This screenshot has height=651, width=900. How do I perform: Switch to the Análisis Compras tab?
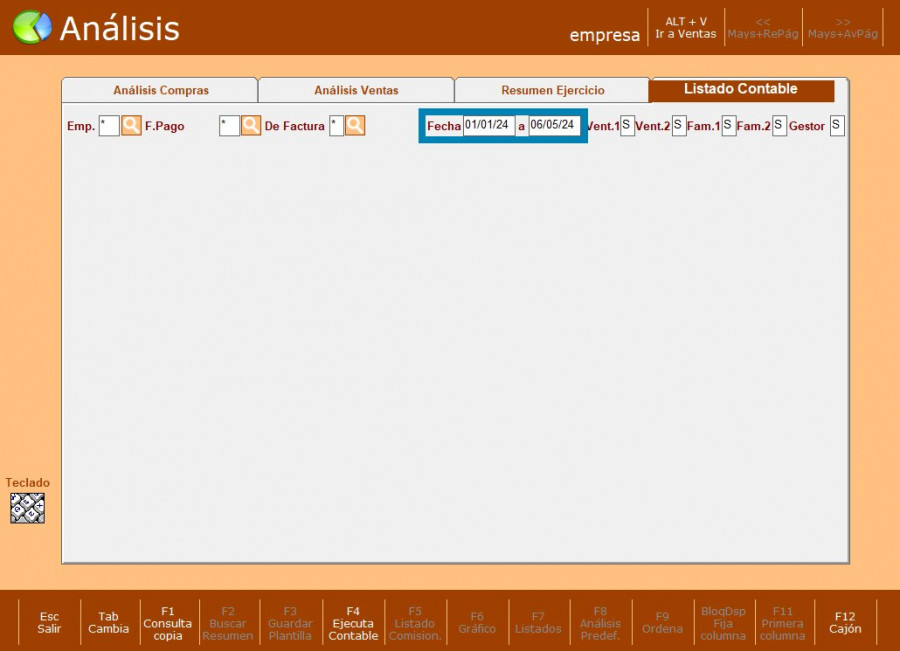pyautogui.click(x=160, y=91)
